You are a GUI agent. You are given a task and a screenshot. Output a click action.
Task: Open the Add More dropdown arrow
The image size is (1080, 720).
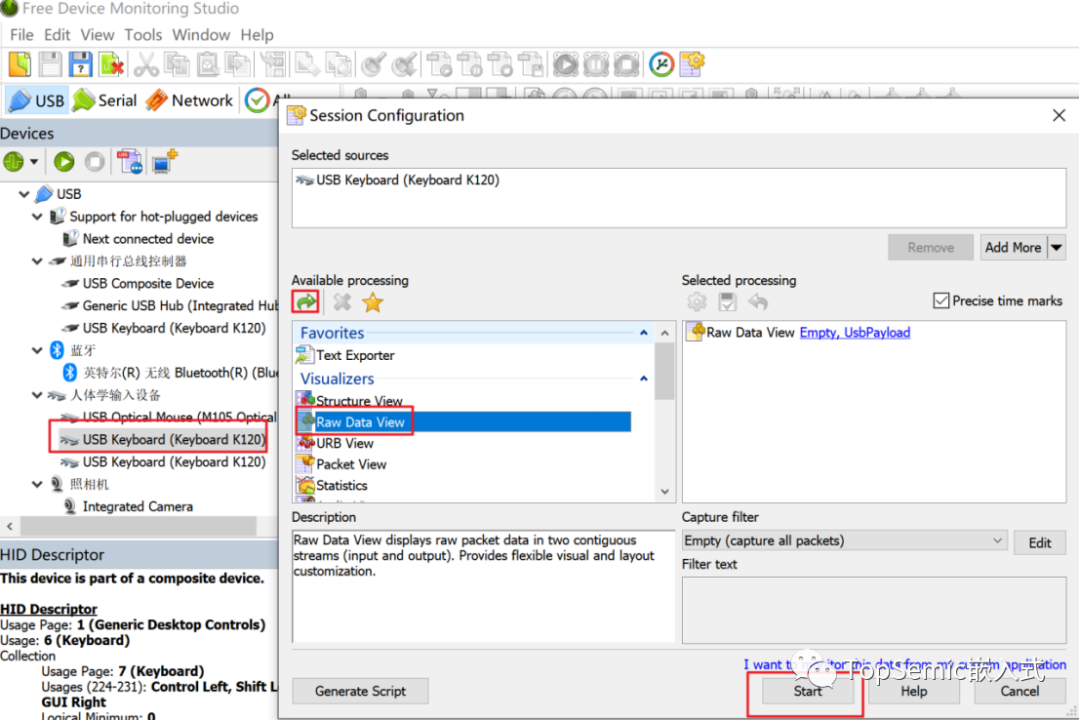(1057, 247)
